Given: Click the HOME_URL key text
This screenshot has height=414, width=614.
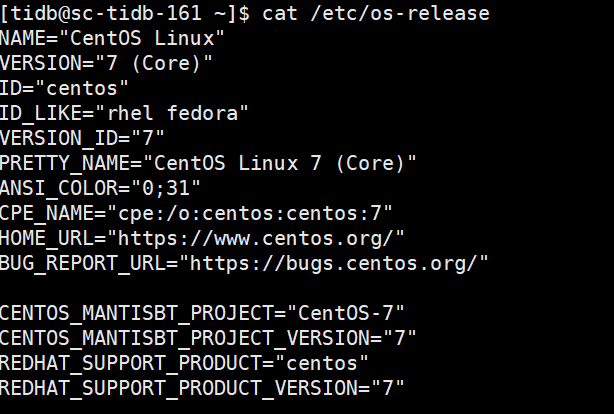Looking at the screenshot, I should 48,238.
